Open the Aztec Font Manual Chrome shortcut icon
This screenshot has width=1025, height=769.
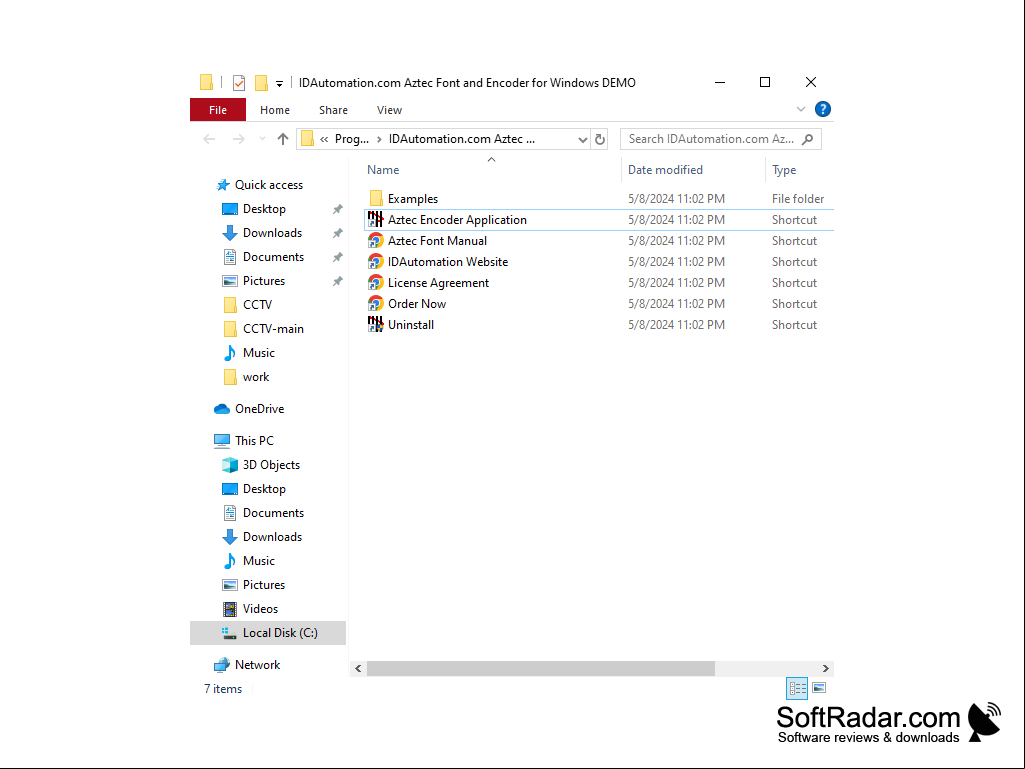point(375,241)
